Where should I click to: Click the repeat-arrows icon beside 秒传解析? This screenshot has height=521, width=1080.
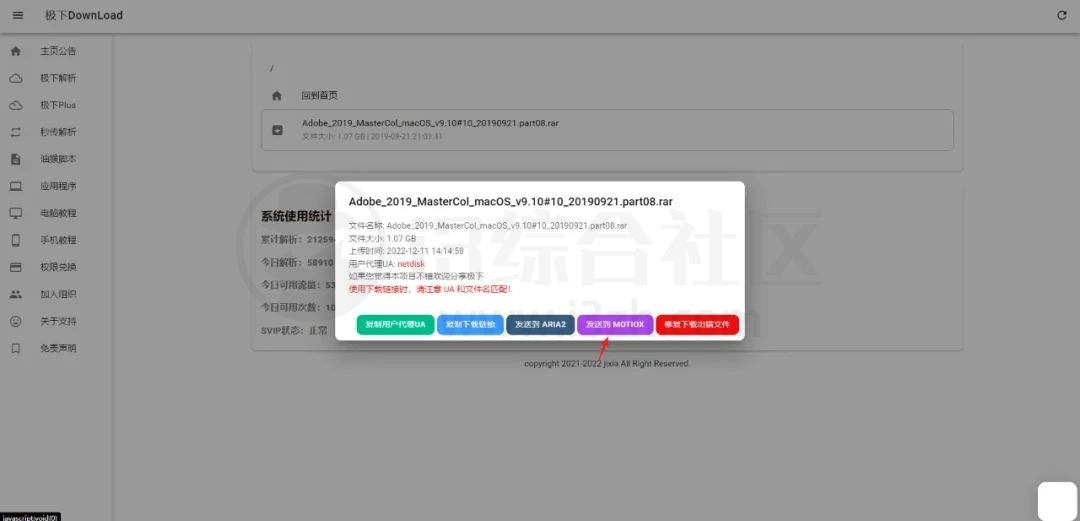coord(16,132)
